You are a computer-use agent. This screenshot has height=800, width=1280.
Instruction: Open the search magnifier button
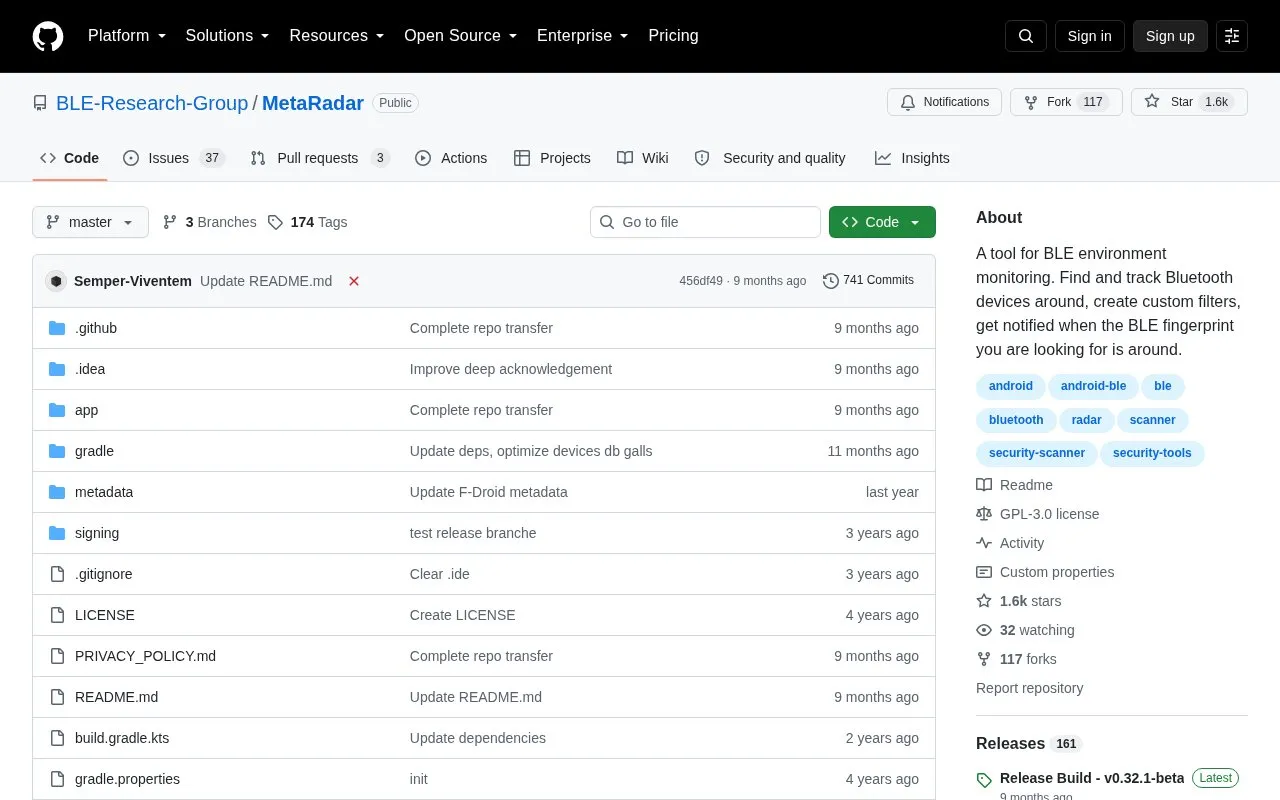(x=1026, y=36)
